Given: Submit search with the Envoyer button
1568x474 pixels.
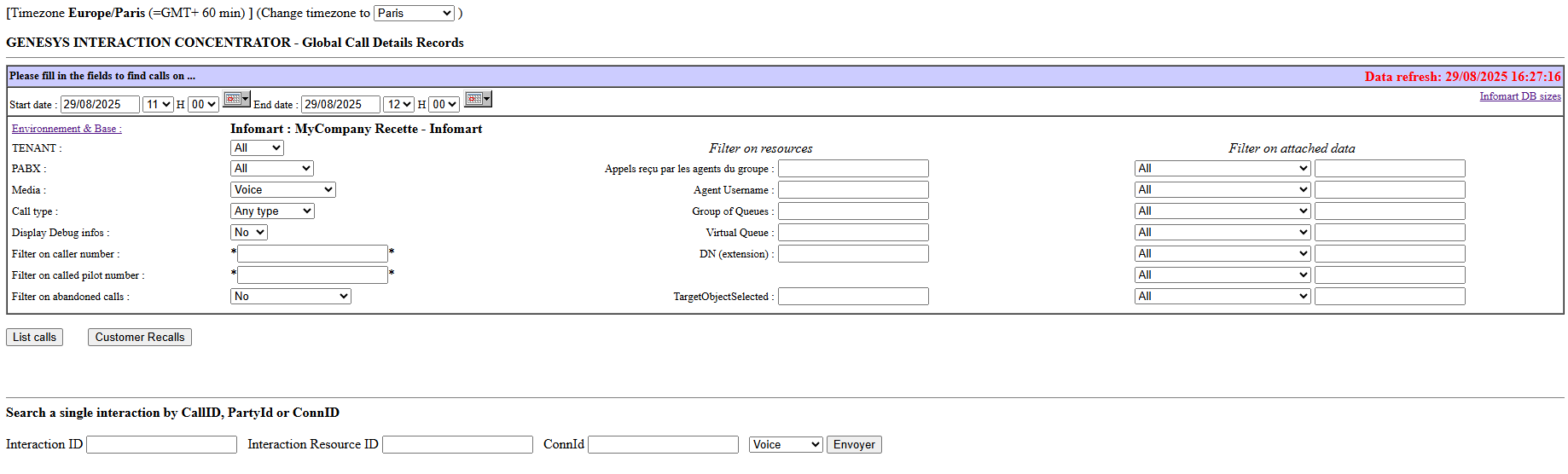Looking at the screenshot, I should pyautogui.click(x=854, y=445).
